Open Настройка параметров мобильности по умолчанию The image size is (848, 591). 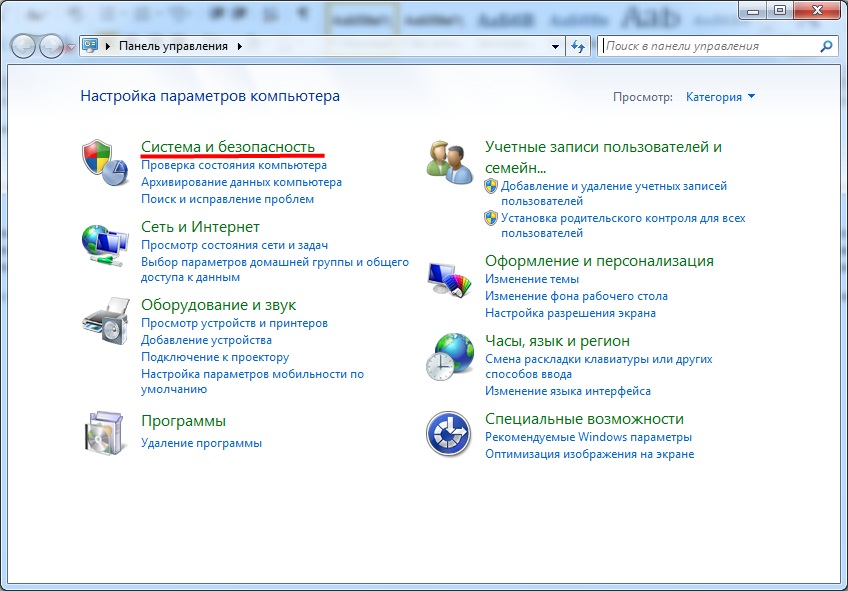point(252,381)
